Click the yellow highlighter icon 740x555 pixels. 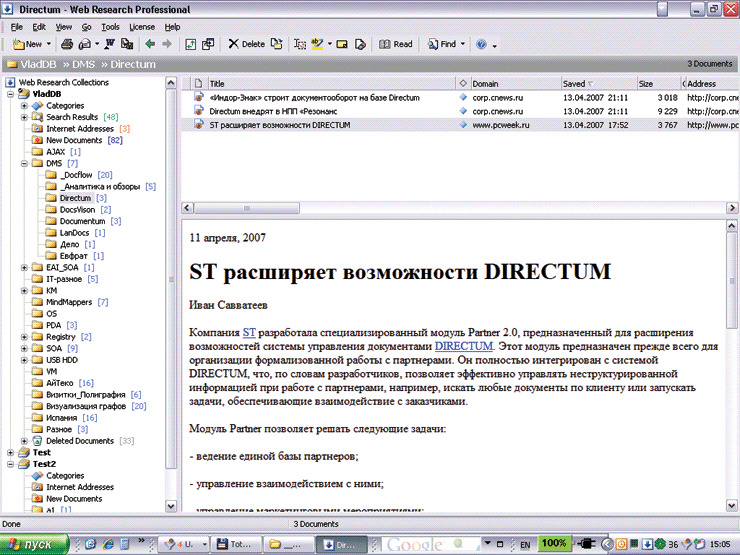pos(317,44)
